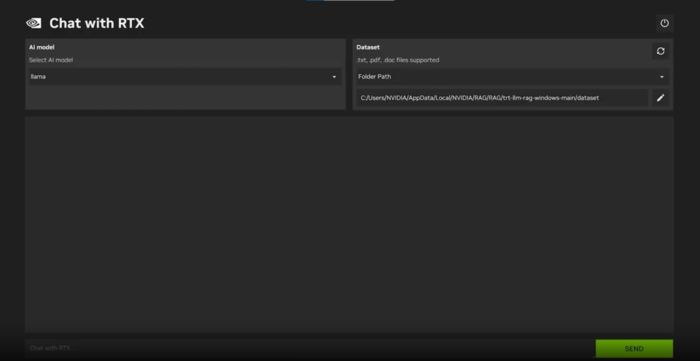Click the AI model heading label
Screen dimensions: 700x361
42,47
